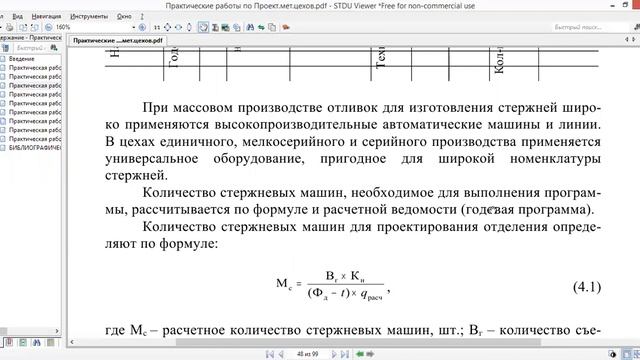Image resolution: width=640 pixels, height=360 pixels.
Task: Open the question mark help menu
Action: coord(142,16)
